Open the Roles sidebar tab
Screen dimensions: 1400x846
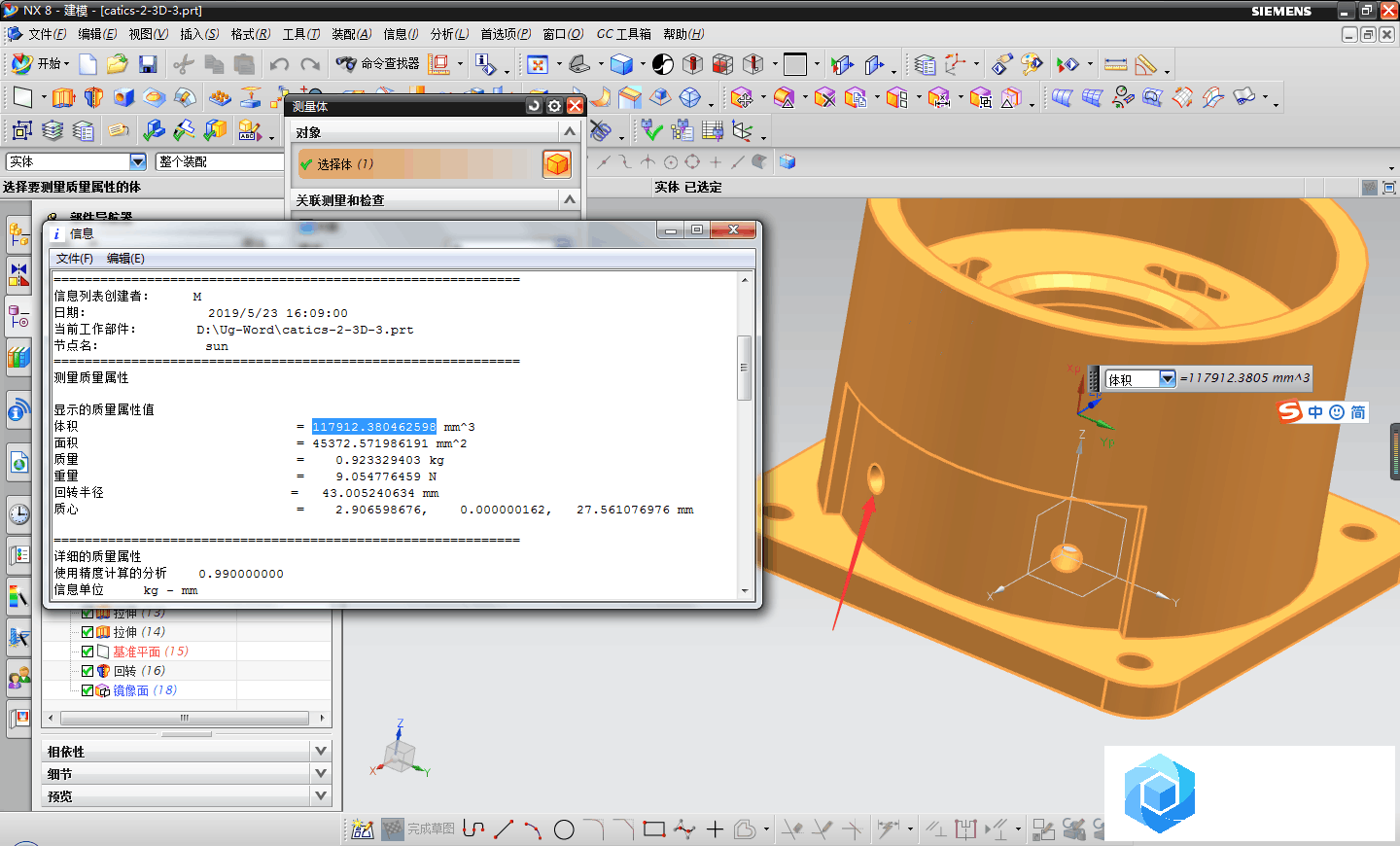(18, 677)
